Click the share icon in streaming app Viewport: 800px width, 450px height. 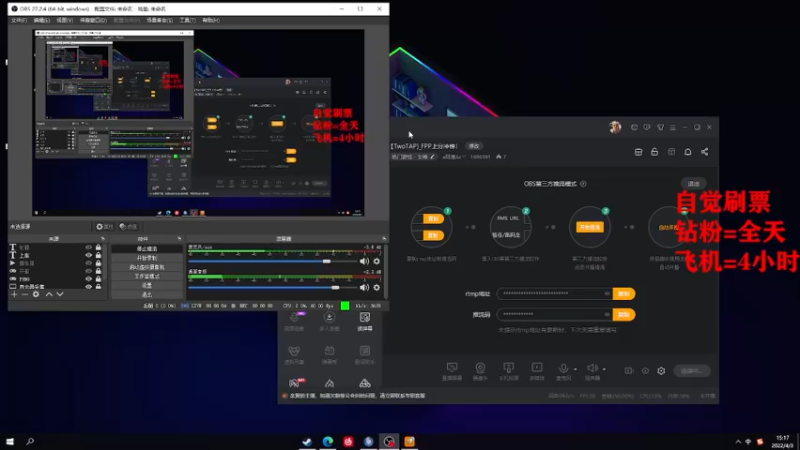705,152
